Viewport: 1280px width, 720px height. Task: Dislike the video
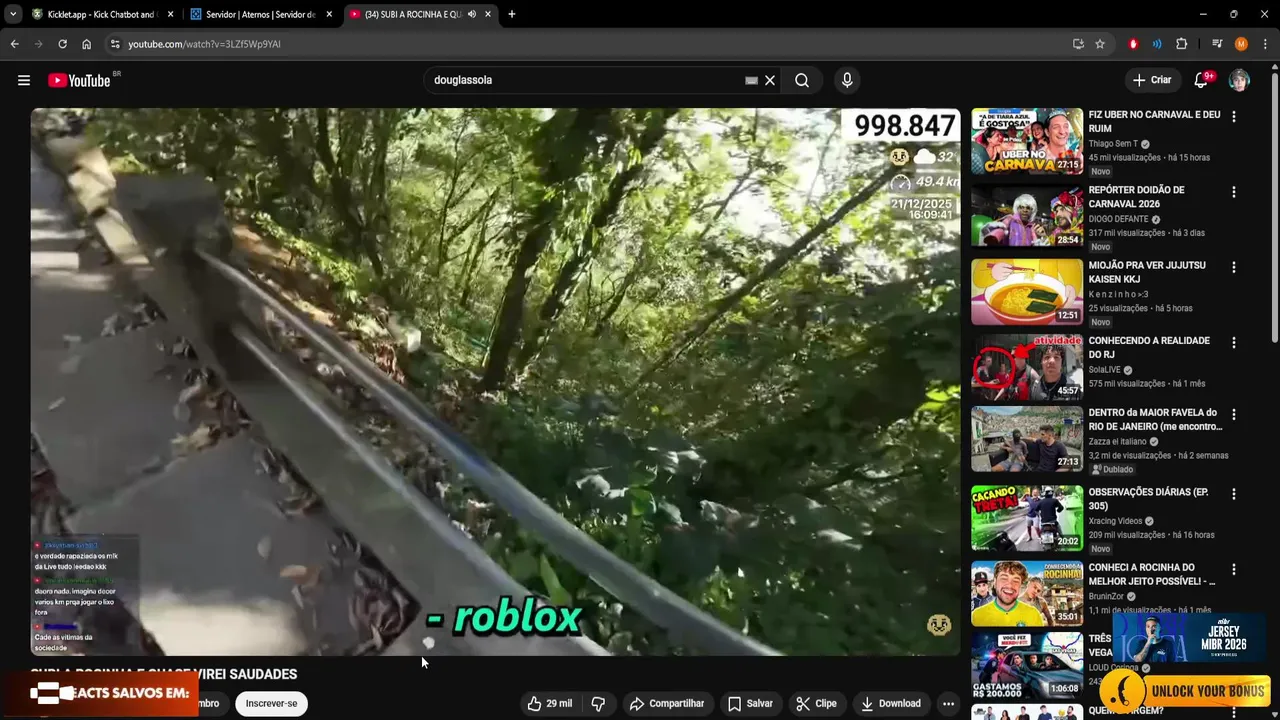[x=598, y=703]
